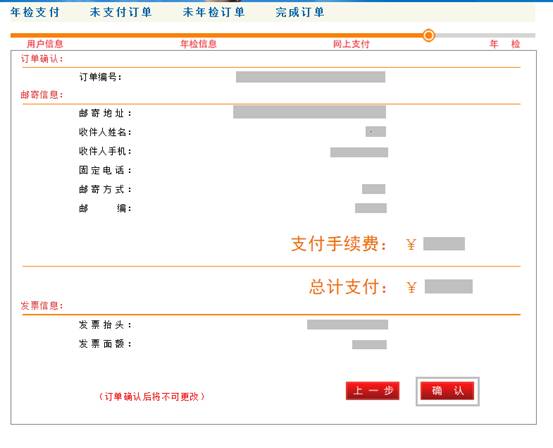
Task: Select the 年检 final step label
Action: [505, 44]
